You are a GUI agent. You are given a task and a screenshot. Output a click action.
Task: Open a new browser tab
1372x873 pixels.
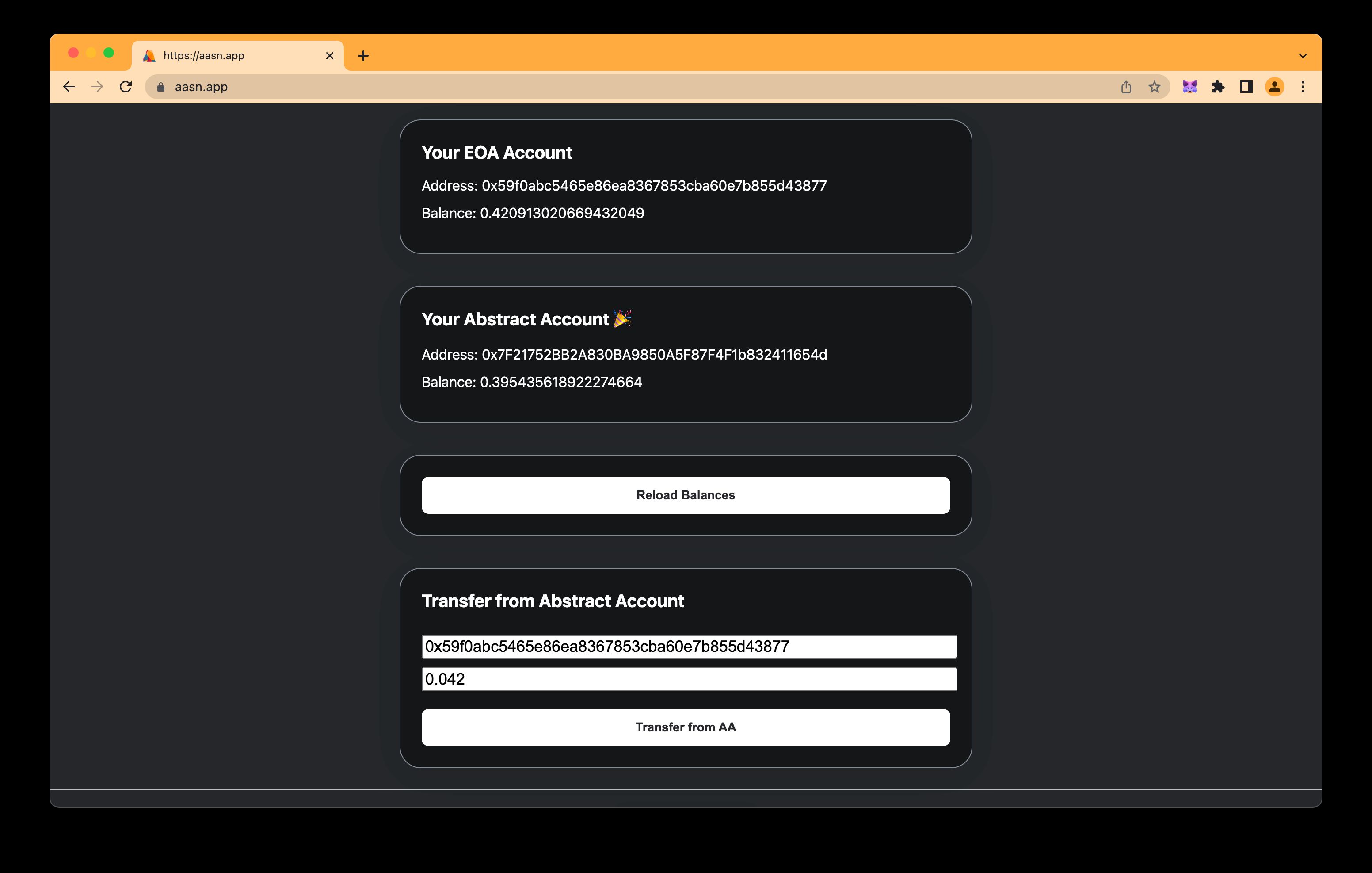coord(363,55)
